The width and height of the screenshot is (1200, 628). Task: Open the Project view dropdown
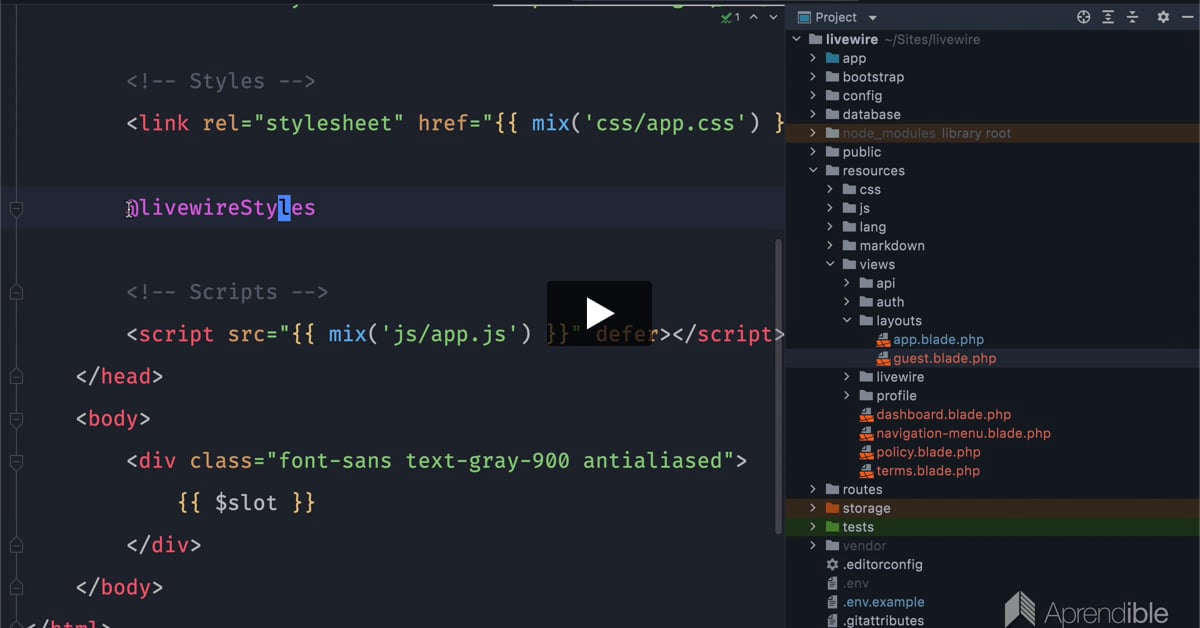coord(872,17)
